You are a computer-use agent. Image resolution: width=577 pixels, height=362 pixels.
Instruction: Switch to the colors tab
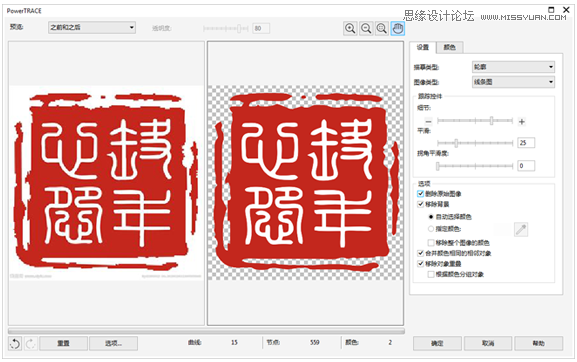(449, 47)
